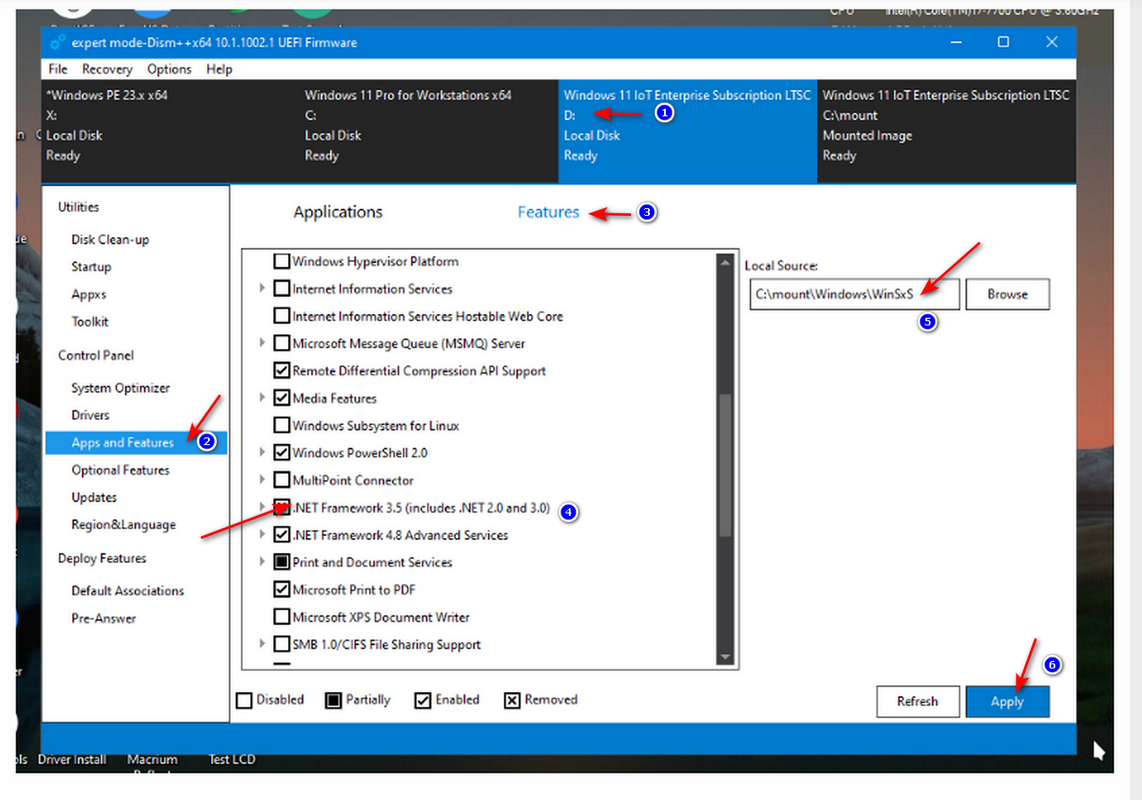The image size is (1142, 800).
Task: Expand .NET Framework 3.5 node
Action: point(261,507)
